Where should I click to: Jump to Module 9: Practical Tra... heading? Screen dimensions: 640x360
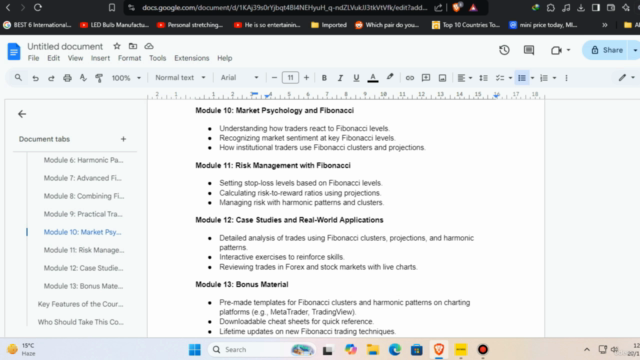pos(83,214)
